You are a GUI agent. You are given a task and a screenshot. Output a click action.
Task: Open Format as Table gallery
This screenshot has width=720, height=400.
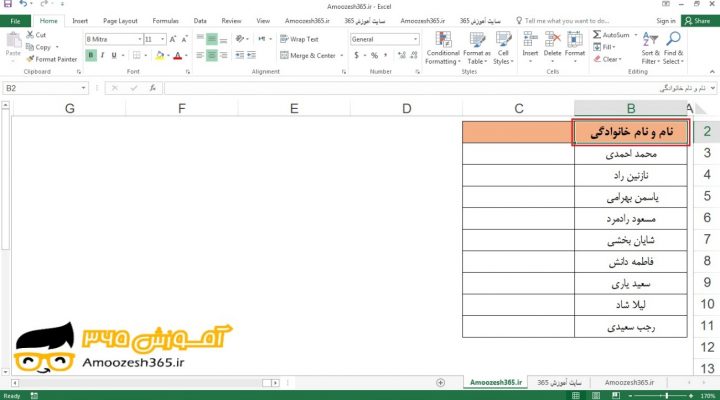click(477, 48)
